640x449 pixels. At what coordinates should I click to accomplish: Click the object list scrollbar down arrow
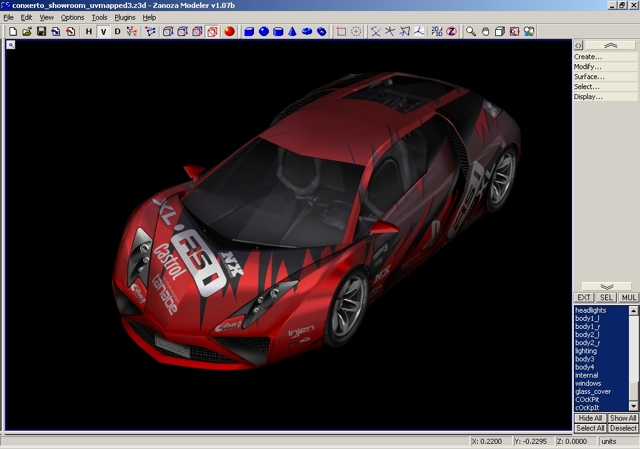634,408
